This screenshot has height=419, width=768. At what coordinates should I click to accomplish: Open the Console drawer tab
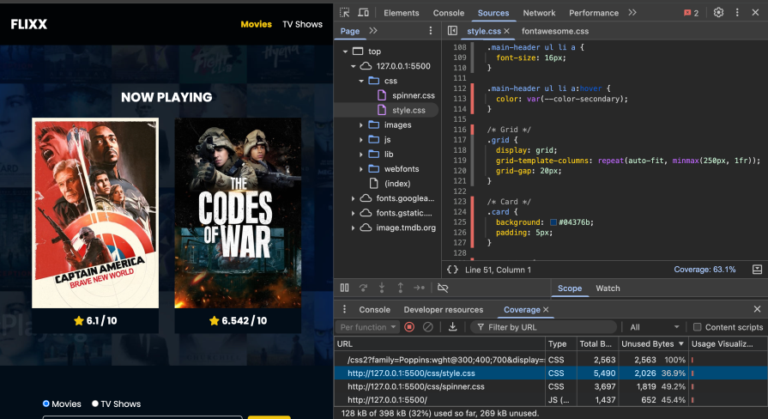pos(374,310)
